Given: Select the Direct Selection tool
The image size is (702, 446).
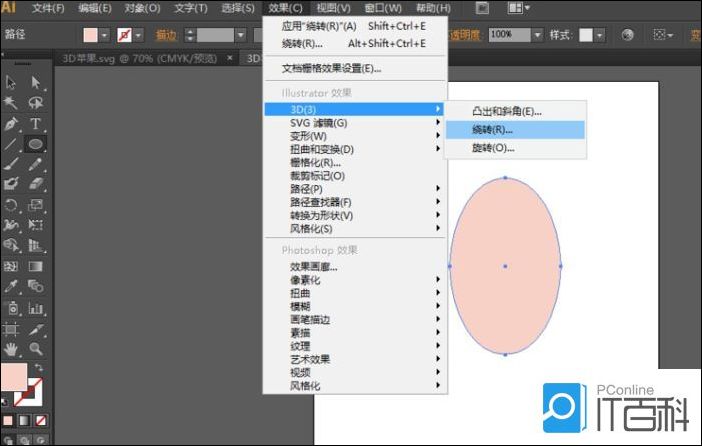Looking at the screenshot, I should 35,83.
